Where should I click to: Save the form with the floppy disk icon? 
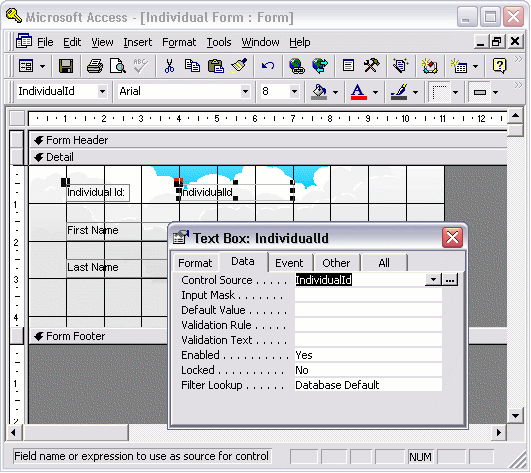click(x=66, y=66)
